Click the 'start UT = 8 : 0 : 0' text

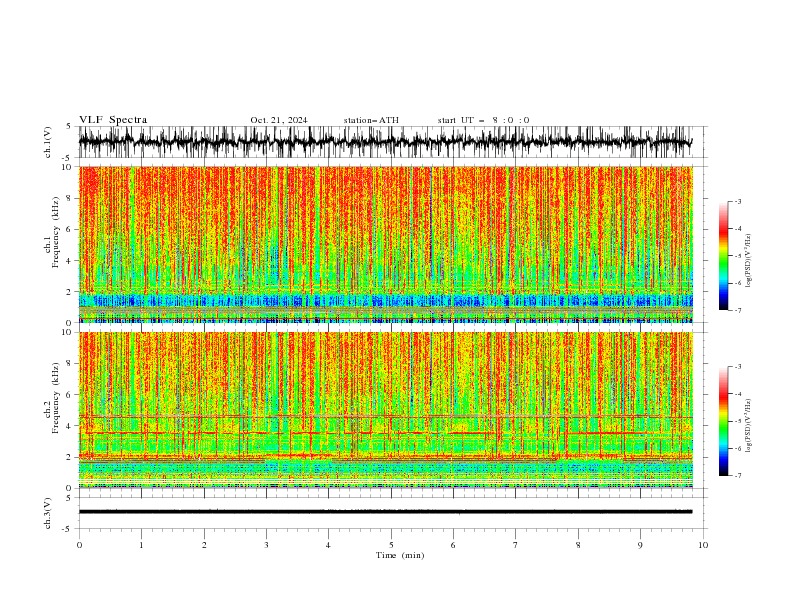coord(483,120)
